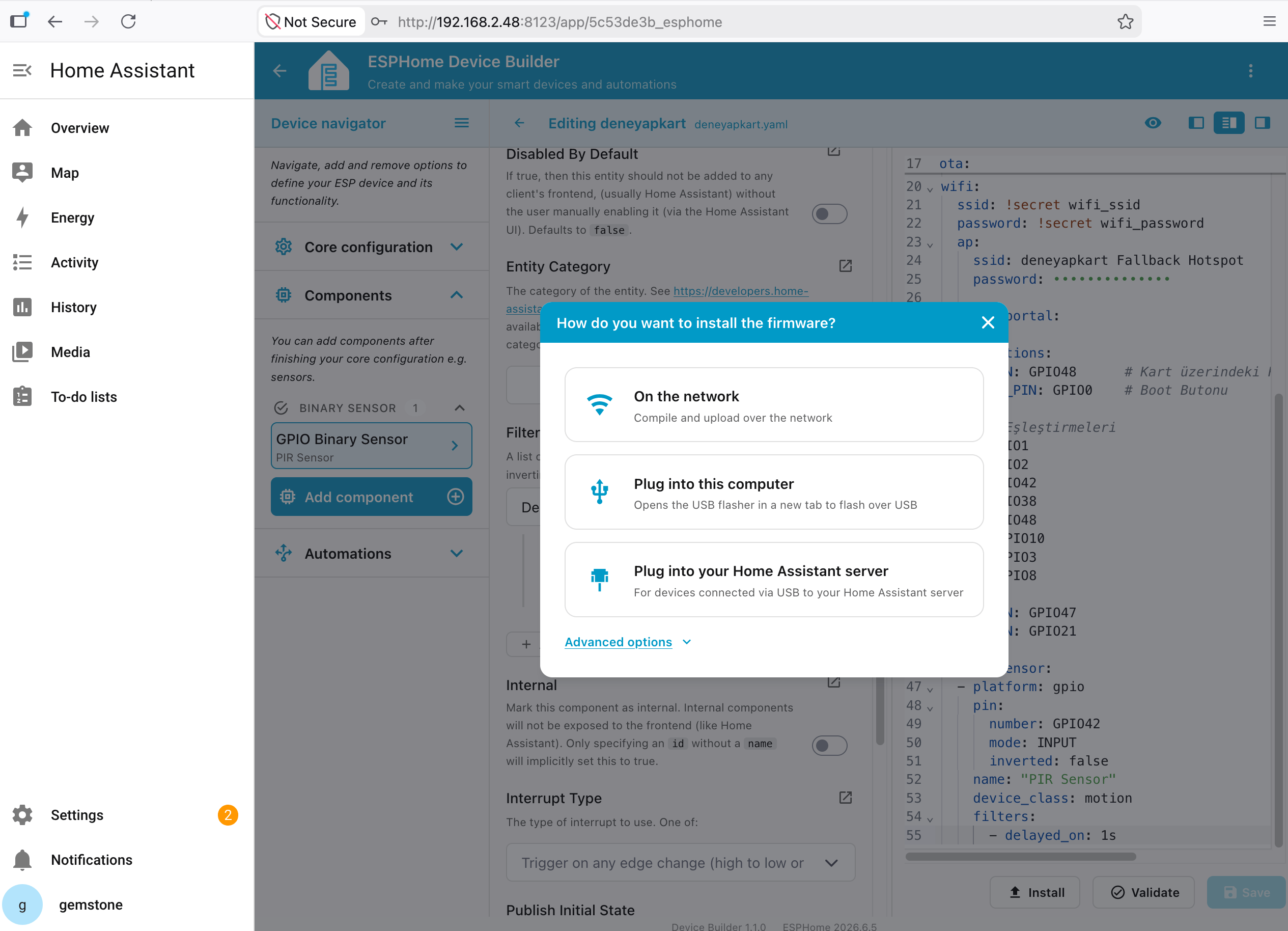Click the USB icon in computer option

pos(599,492)
